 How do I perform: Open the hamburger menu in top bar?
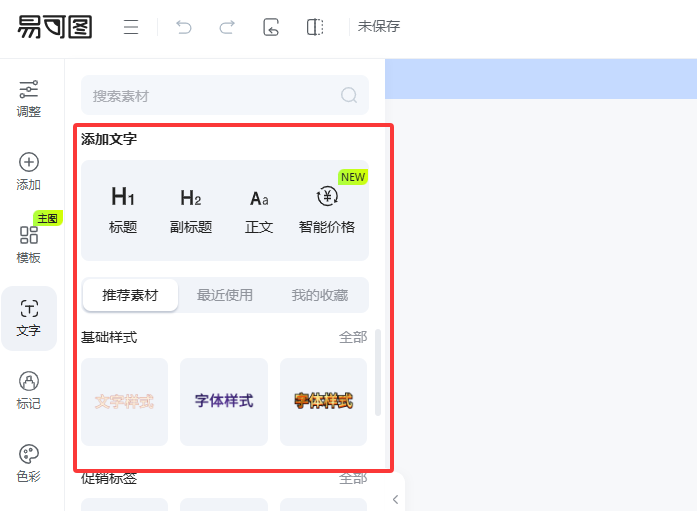pos(131,27)
